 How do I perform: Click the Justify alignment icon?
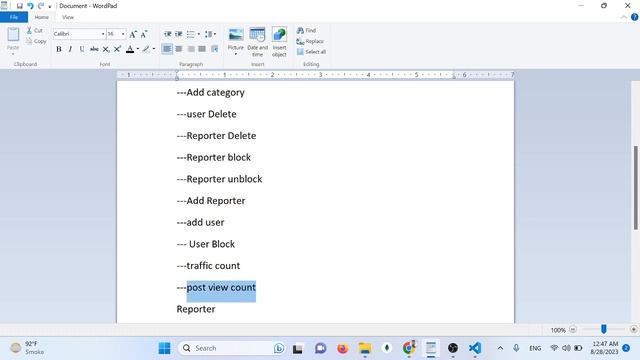(x=202, y=49)
